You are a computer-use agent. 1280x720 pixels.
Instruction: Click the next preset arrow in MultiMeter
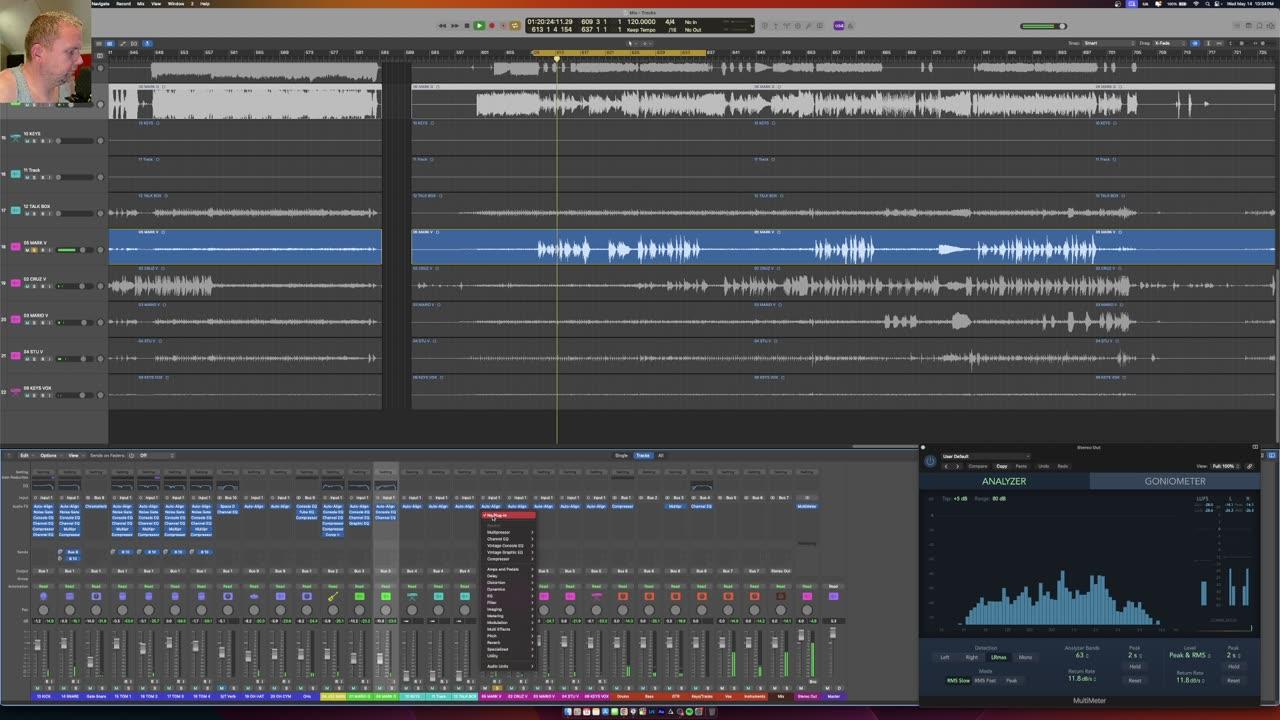[957, 466]
